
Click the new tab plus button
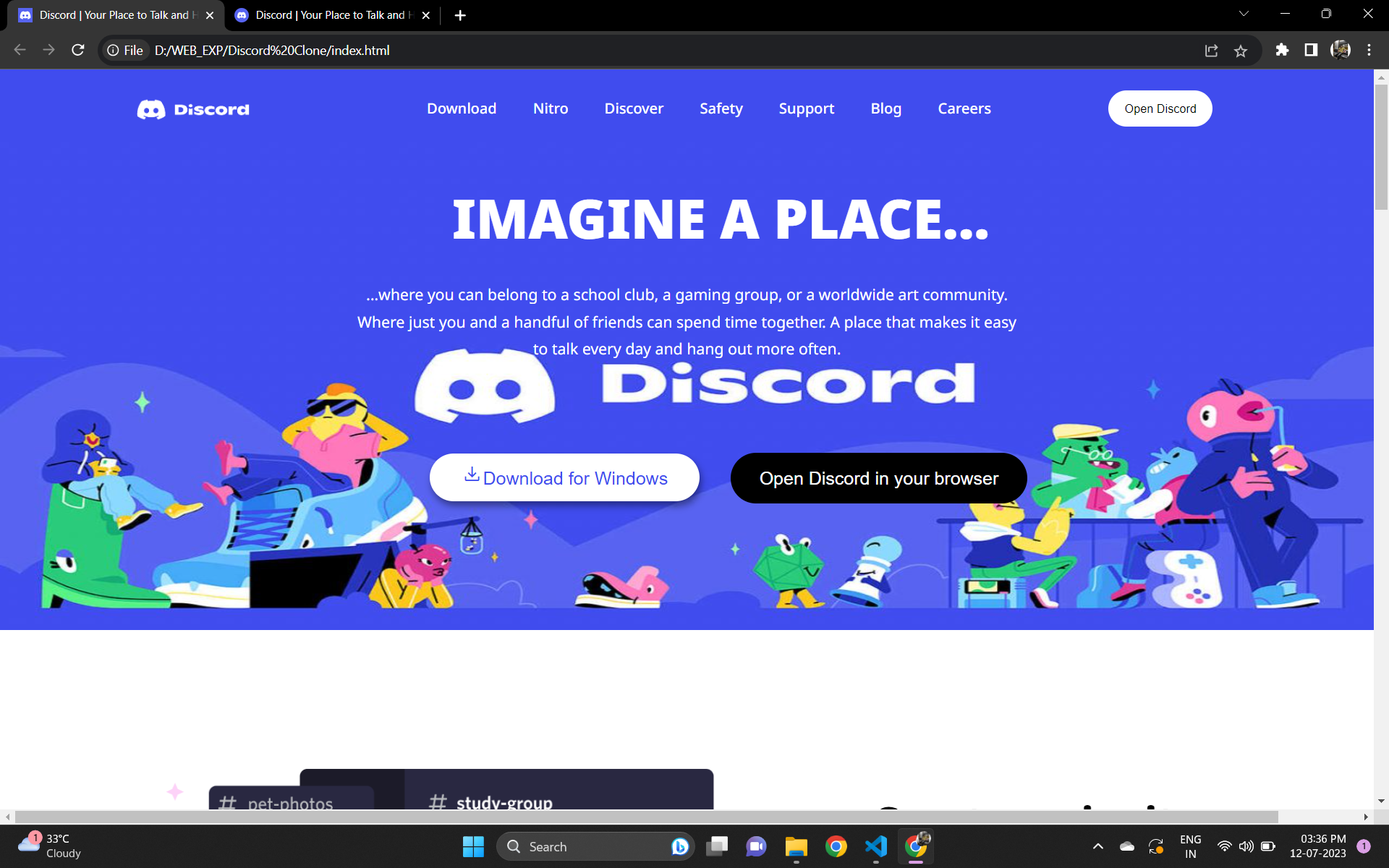coord(460,14)
